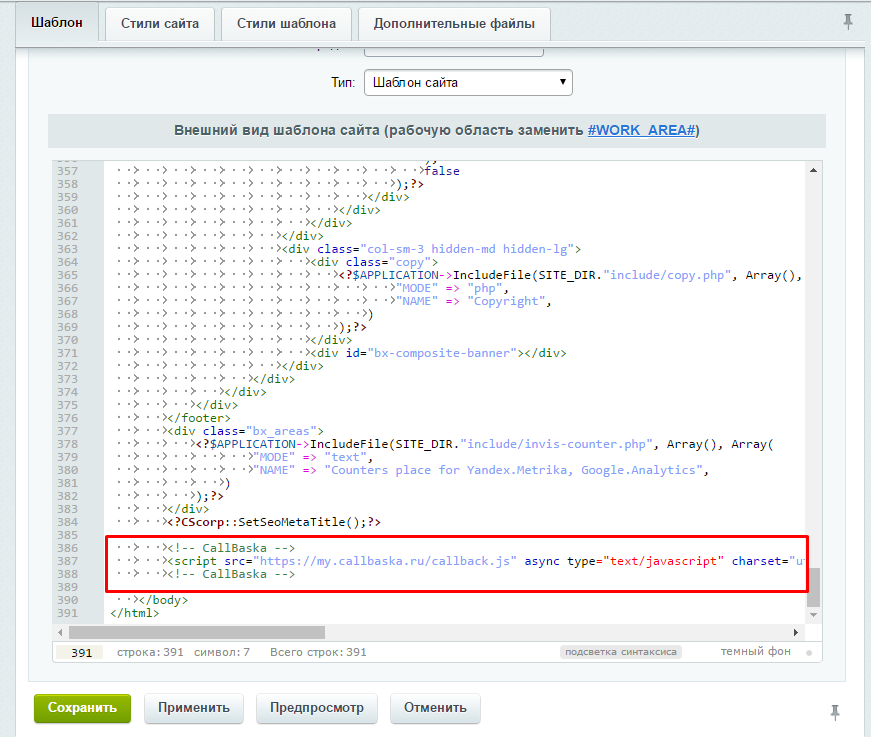Click the '</body>' tag on line 390
Viewport: 871px width, 737px height.
[x=164, y=600]
